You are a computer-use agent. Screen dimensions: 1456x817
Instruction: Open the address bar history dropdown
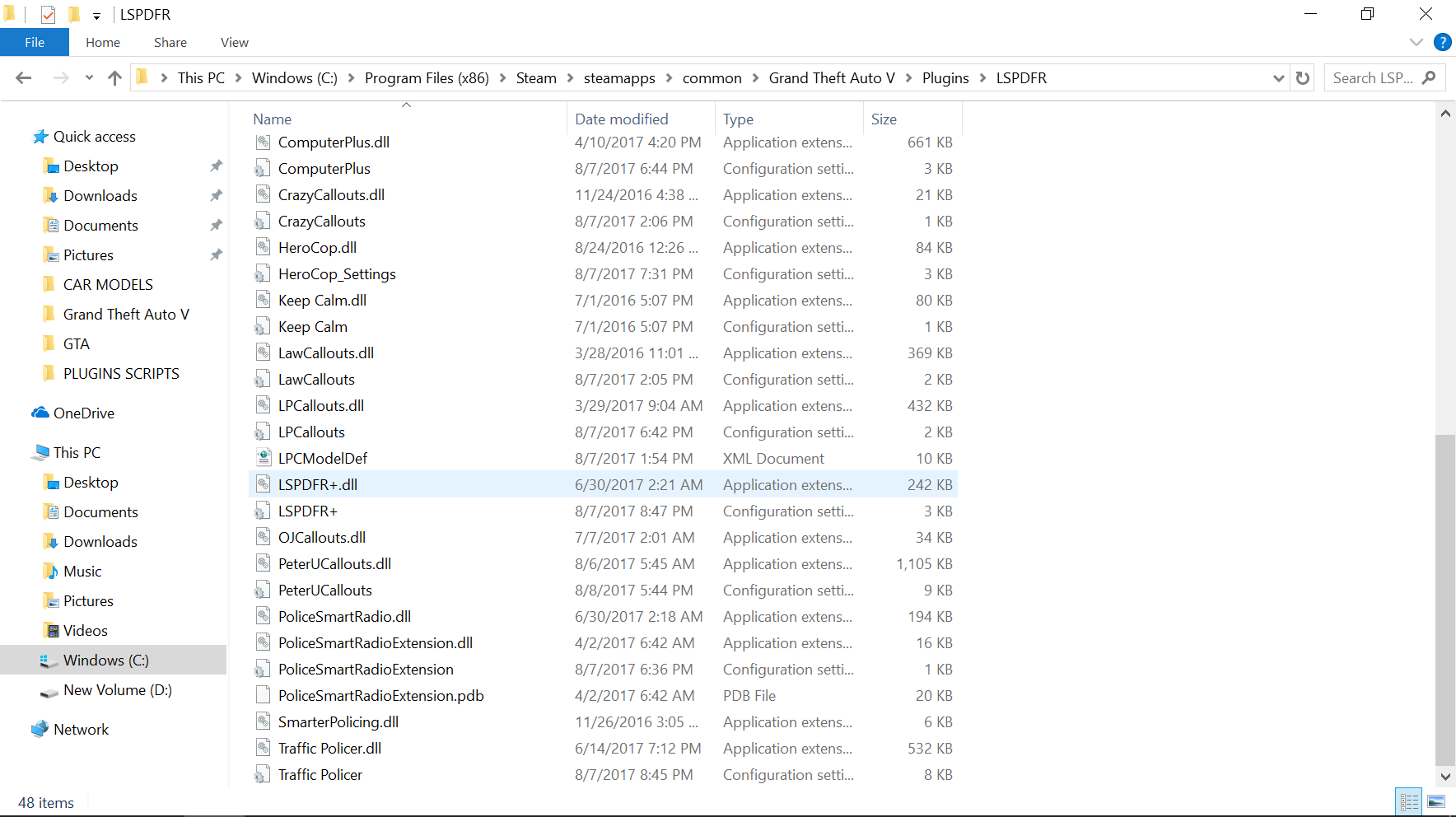click(x=1278, y=78)
